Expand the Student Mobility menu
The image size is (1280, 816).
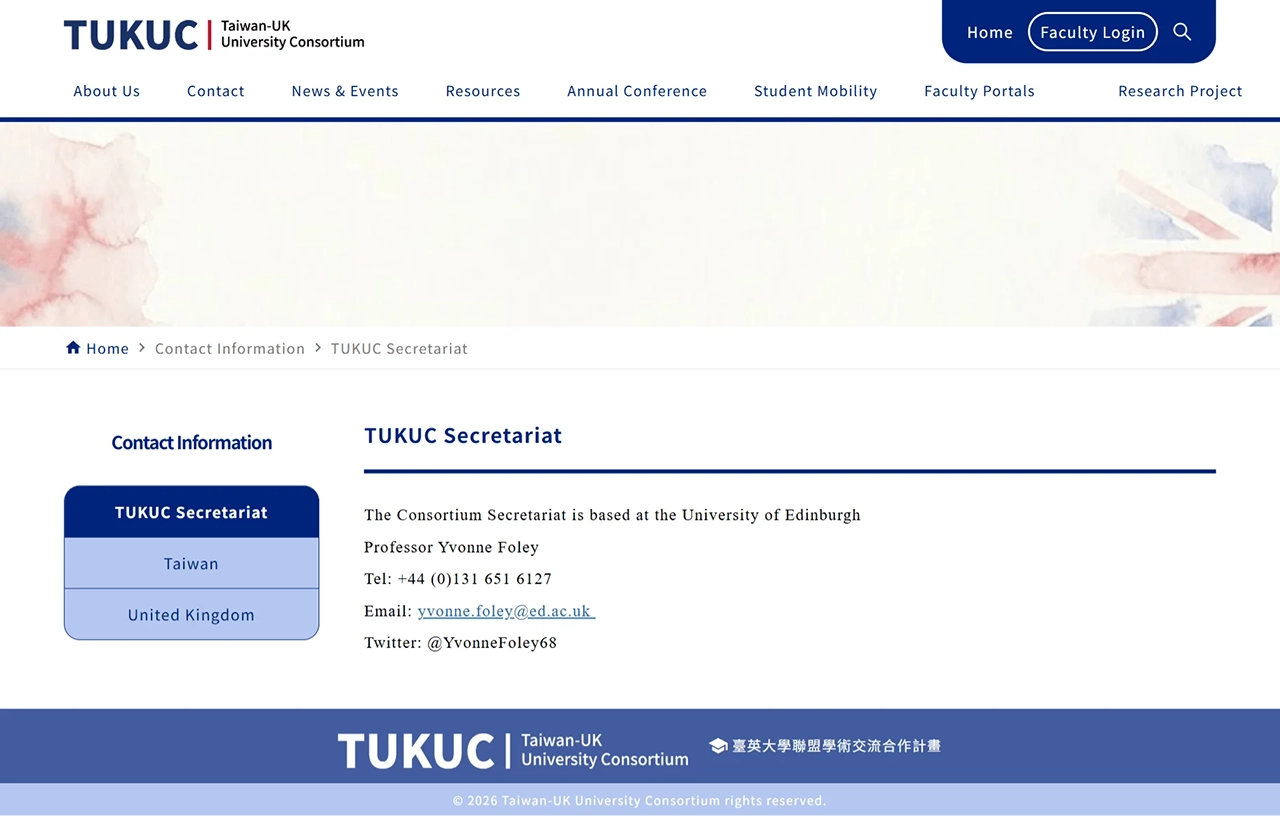pos(815,91)
